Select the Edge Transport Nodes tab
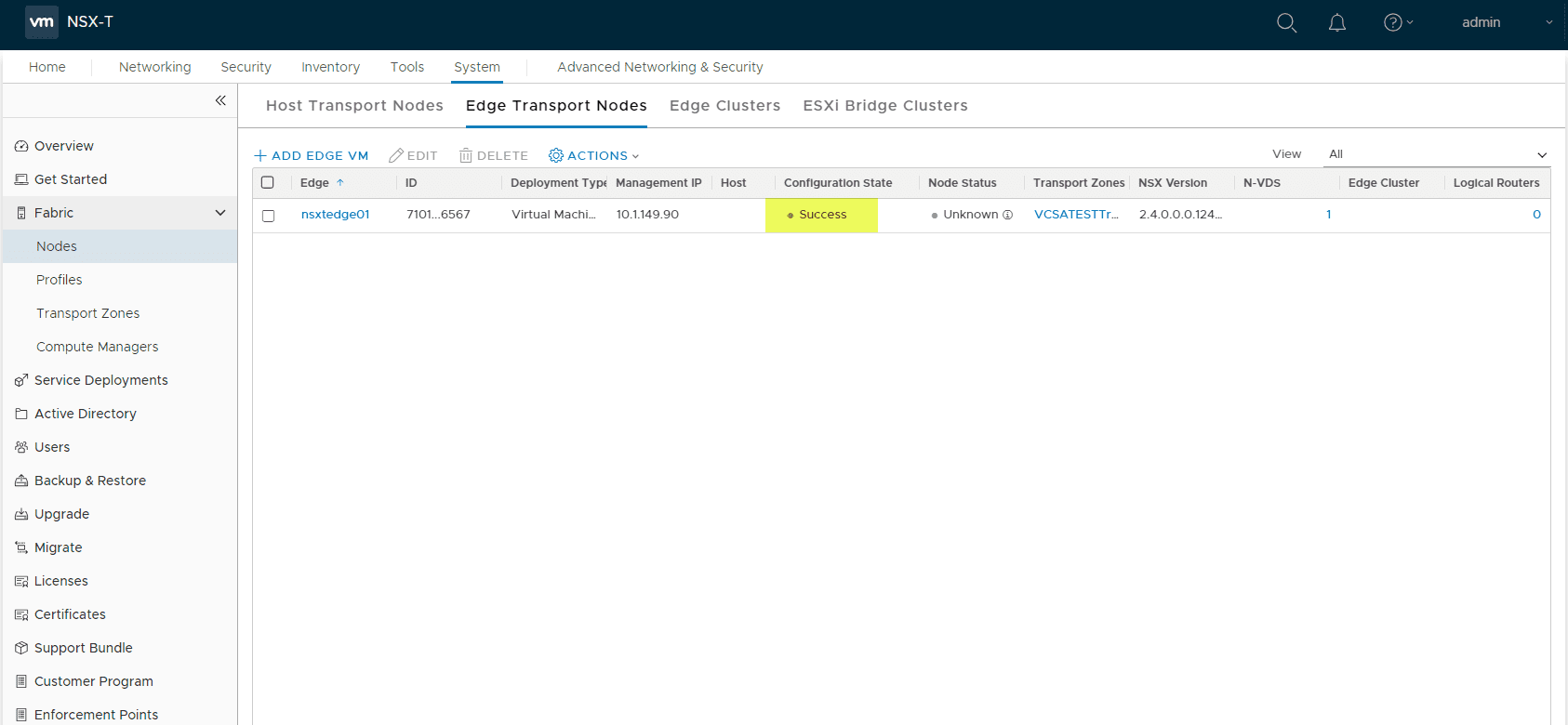The height and width of the screenshot is (725, 1568). click(x=556, y=105)
